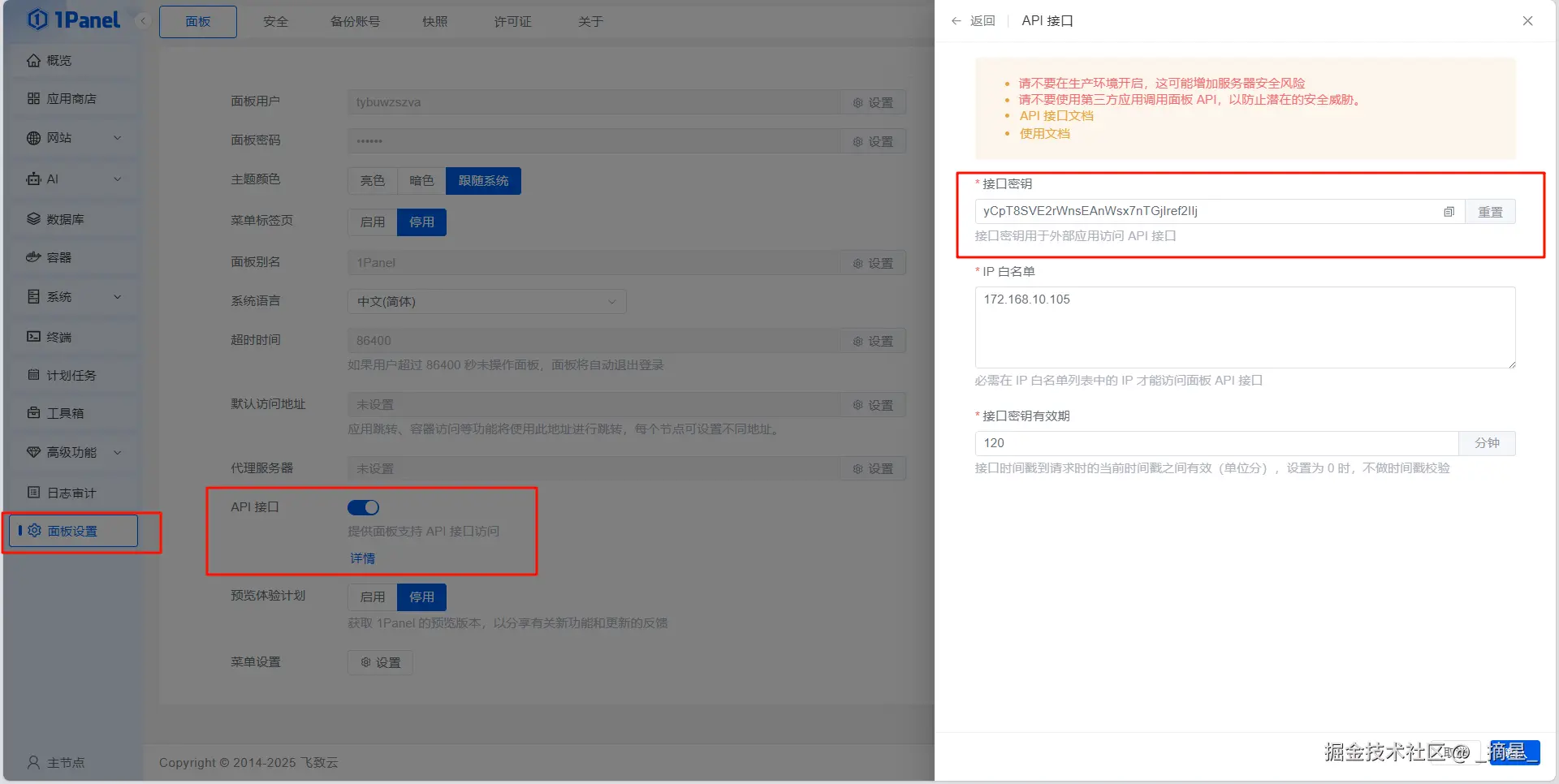Close the API 接口 drawer
The image size is (1559, 784).
(x=1527, y=21)
